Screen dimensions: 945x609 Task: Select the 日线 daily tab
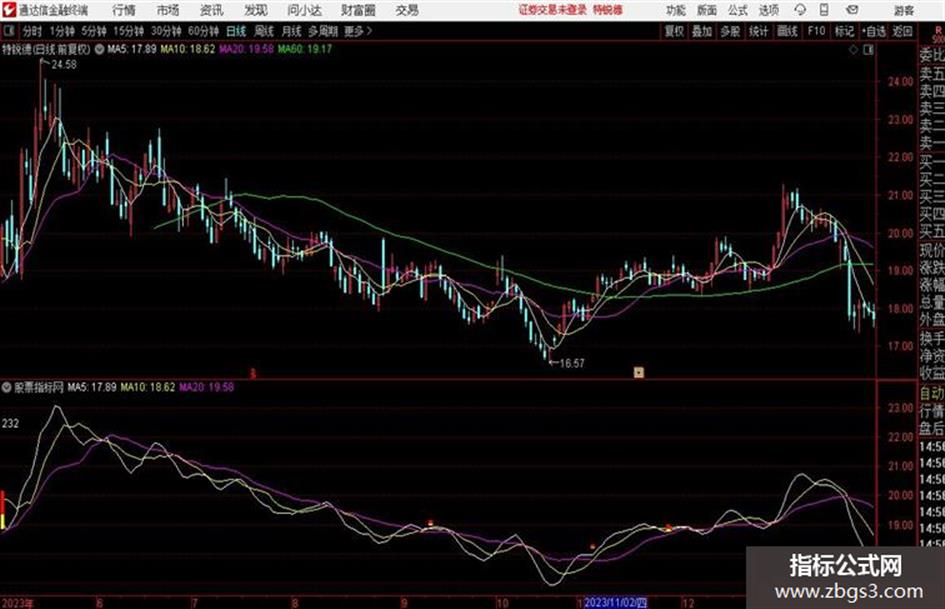point(236,31)
